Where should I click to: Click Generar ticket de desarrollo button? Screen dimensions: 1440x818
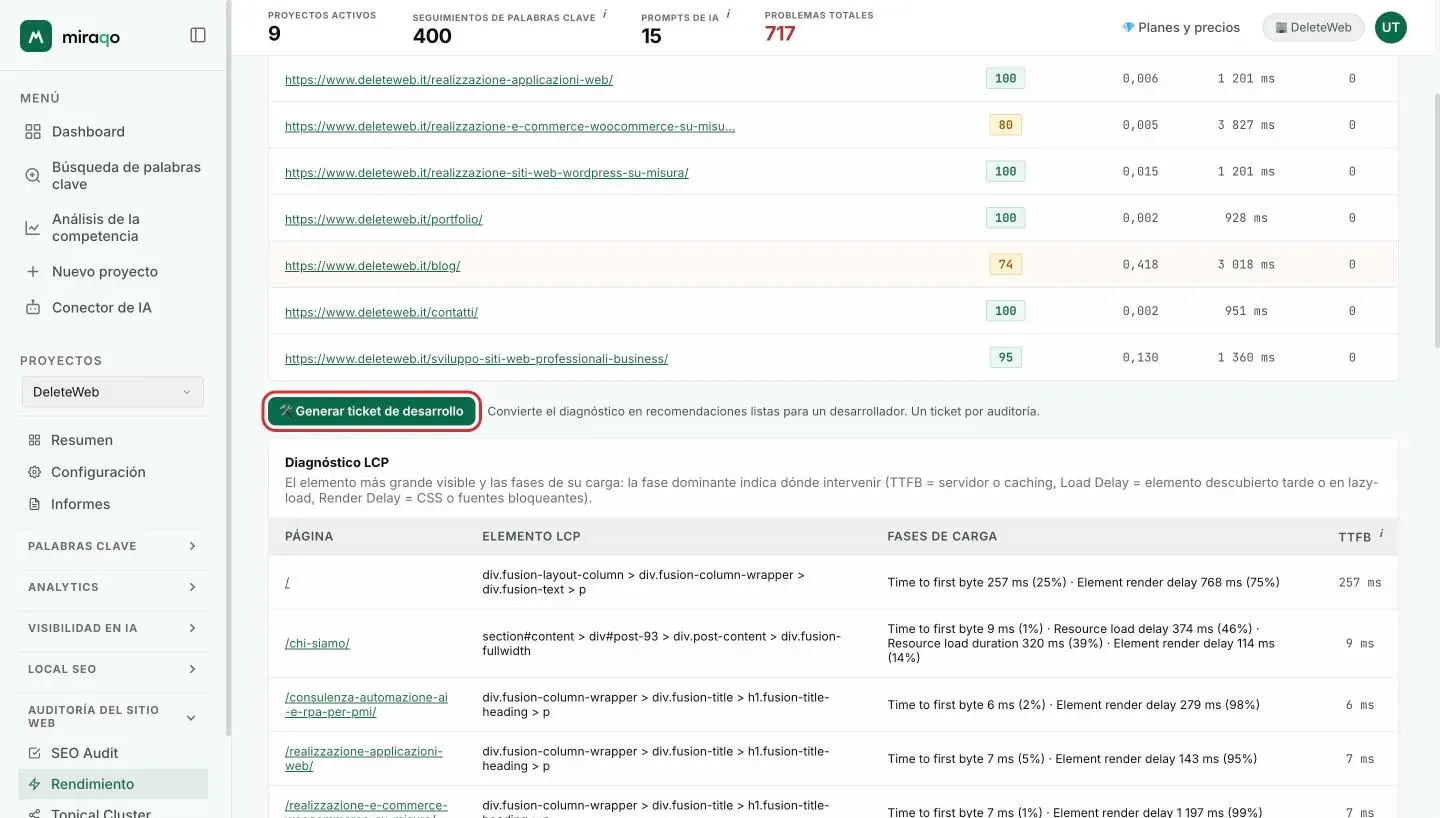pyautogui.click(x=372, y=411)
